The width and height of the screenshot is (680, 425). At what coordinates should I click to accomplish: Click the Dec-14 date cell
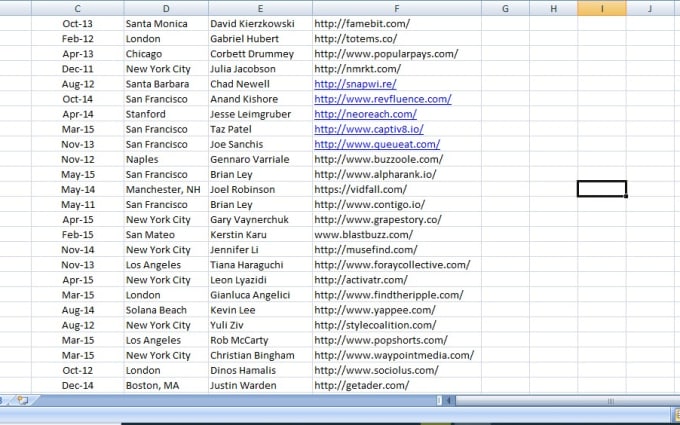tap(77, 386)
